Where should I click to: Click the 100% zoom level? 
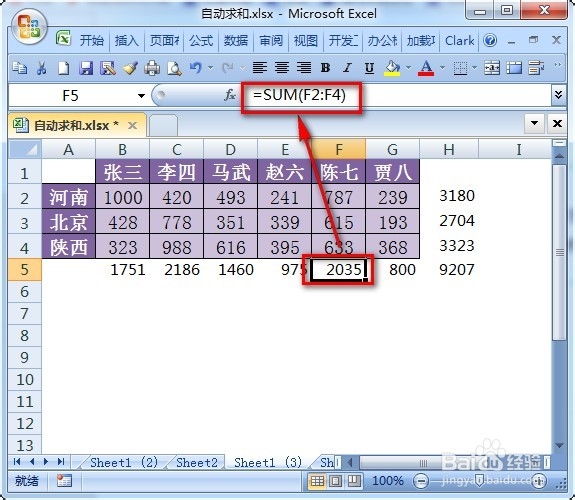[388, 481]
